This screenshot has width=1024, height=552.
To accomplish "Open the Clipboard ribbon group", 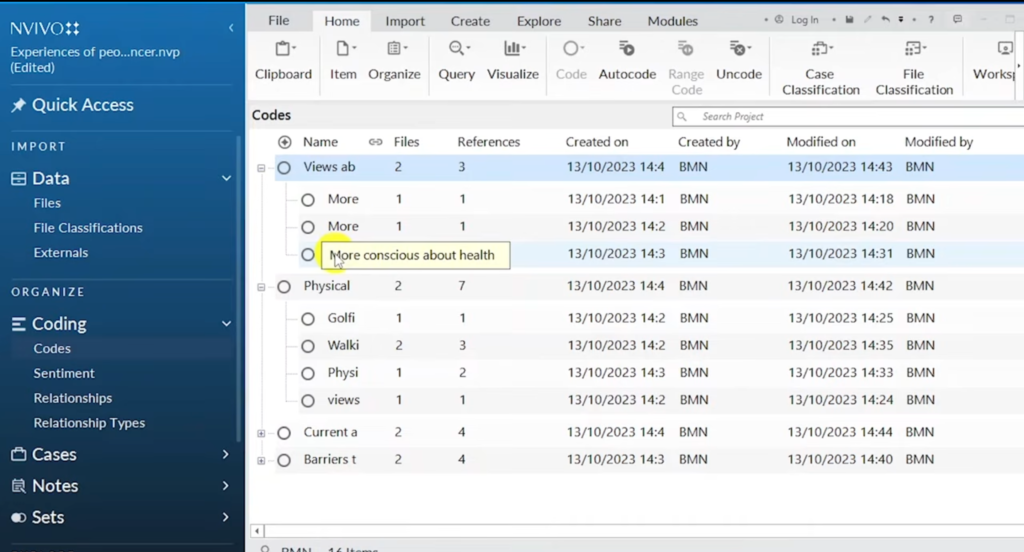I will tap(283, 61).
